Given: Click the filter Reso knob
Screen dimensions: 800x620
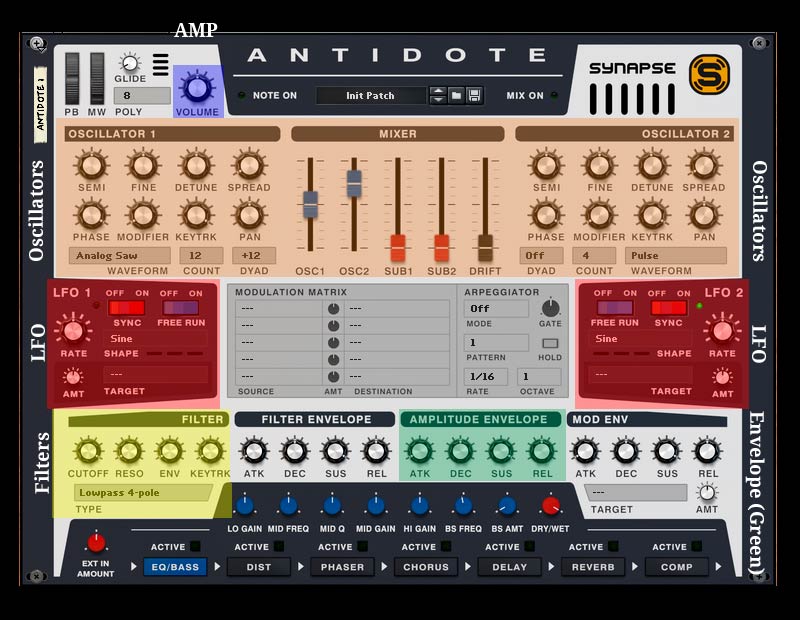Looking at the screenshot, I should pos(129,452).
